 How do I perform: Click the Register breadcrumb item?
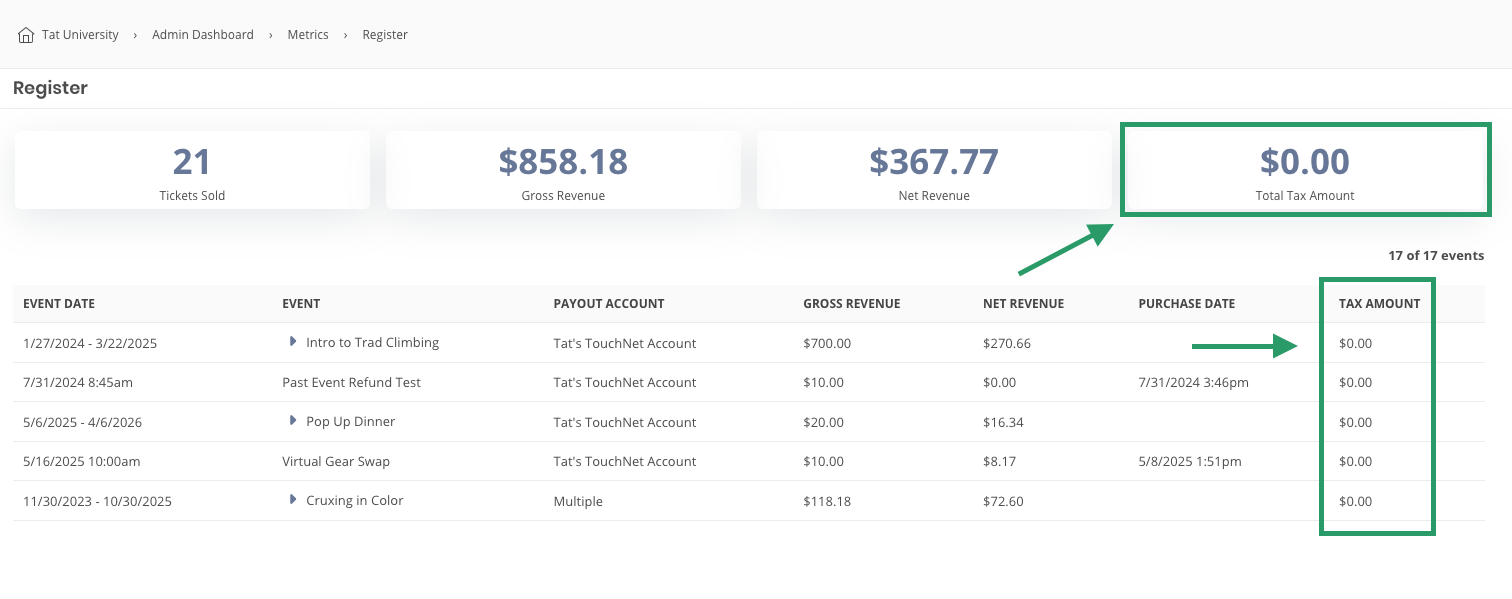385,34
